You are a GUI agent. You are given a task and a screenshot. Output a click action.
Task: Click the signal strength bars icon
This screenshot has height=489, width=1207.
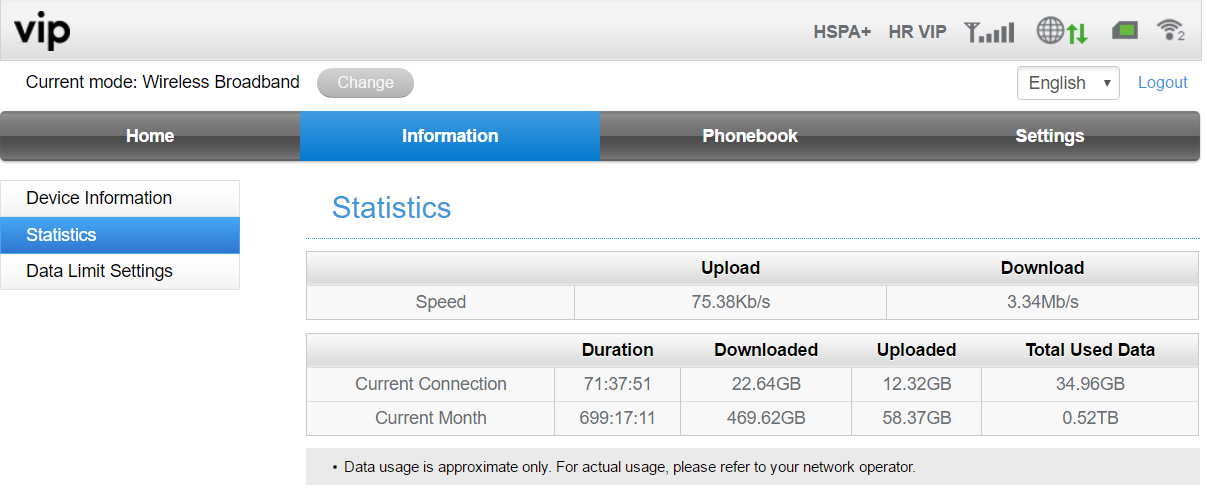pyautogui.click(x=989, y=32)
